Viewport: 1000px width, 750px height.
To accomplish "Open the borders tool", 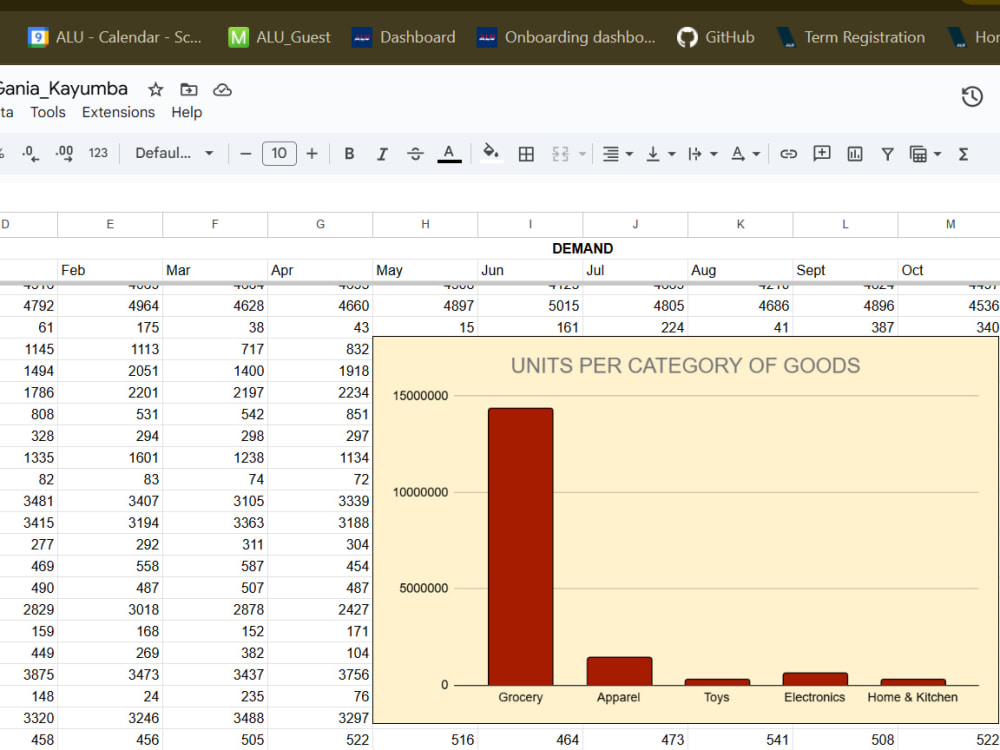I will tap(526, 154).
